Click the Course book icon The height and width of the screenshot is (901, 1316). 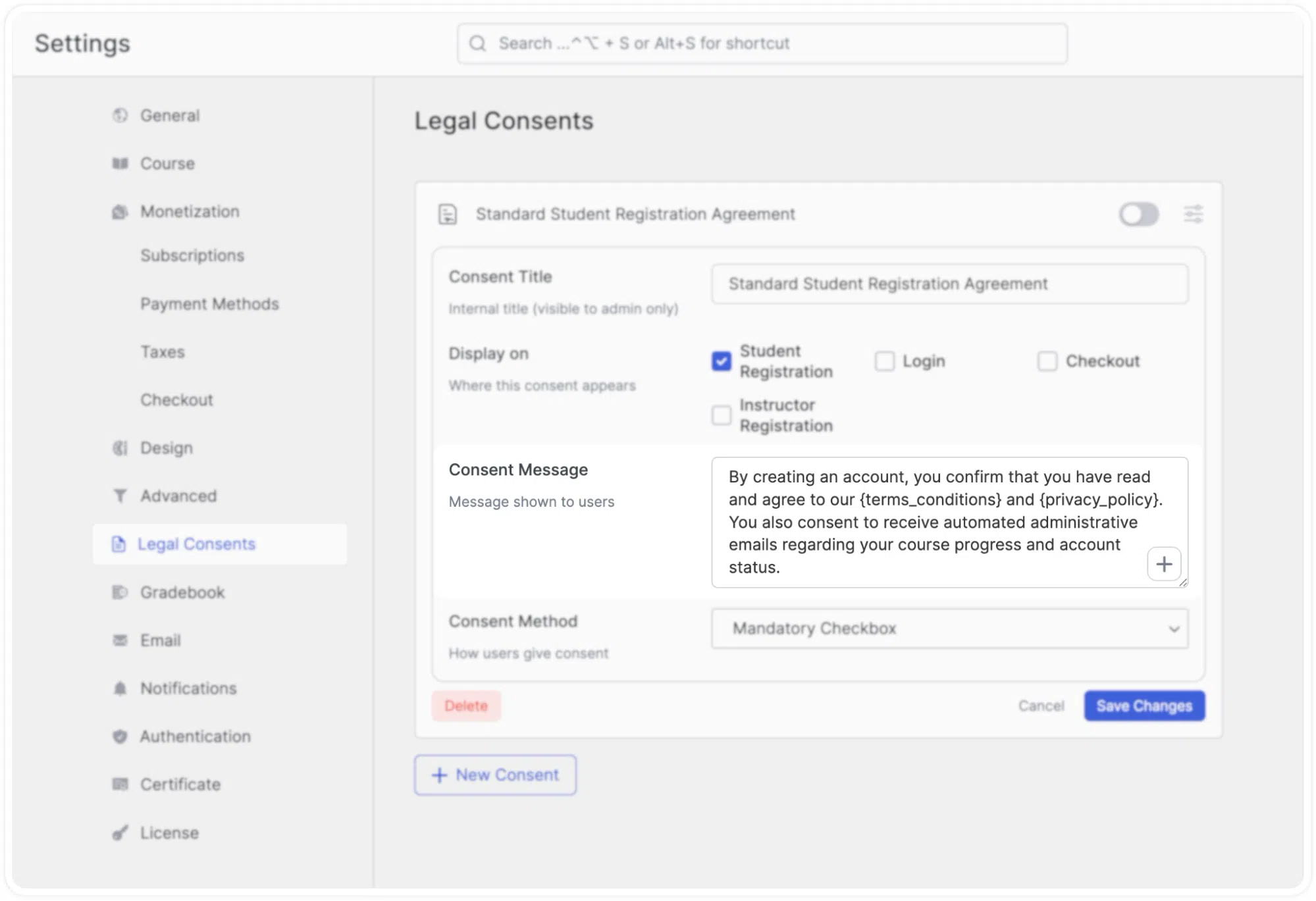[120, 163]
